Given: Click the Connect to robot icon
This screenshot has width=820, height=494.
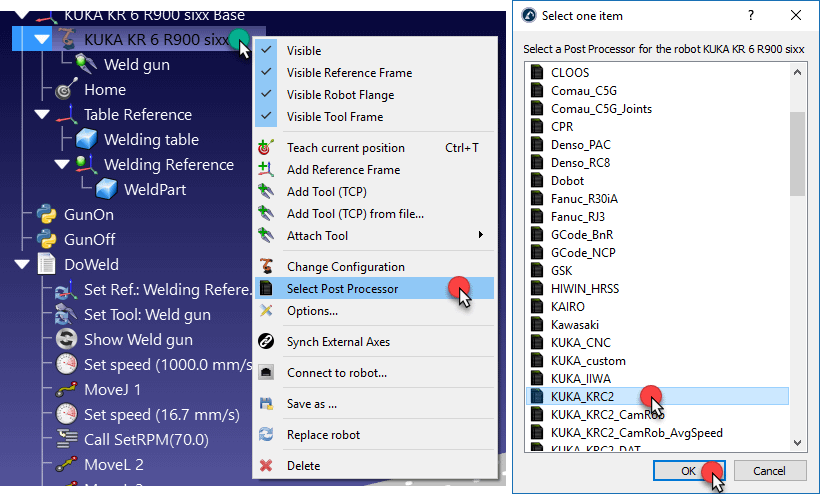Looking at the screenshot, I should click(266, 372).
